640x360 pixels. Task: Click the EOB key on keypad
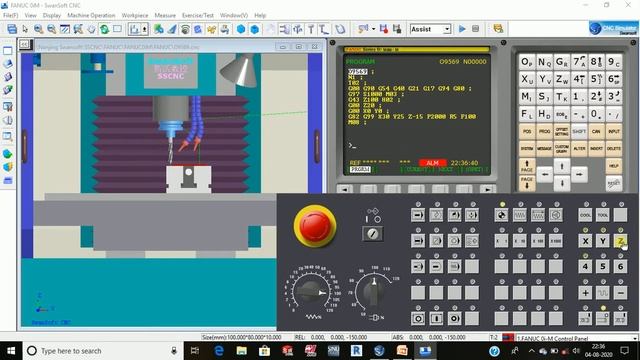click(x=562, y=114)
